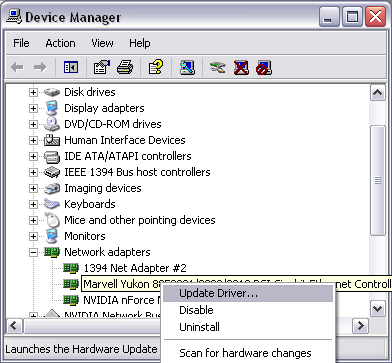Viewport: 392px width, 363px height.
Task: Click the Human Interface Devices icon
Action: click(x=52, y=140)
